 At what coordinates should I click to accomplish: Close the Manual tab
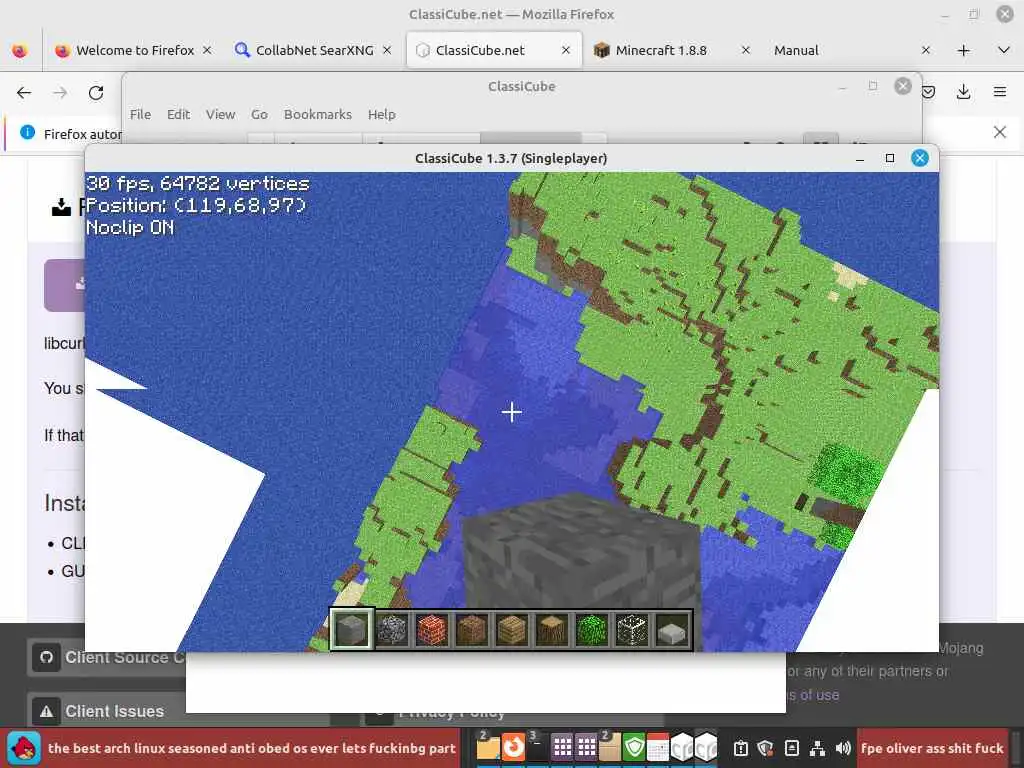coord(925,50)
